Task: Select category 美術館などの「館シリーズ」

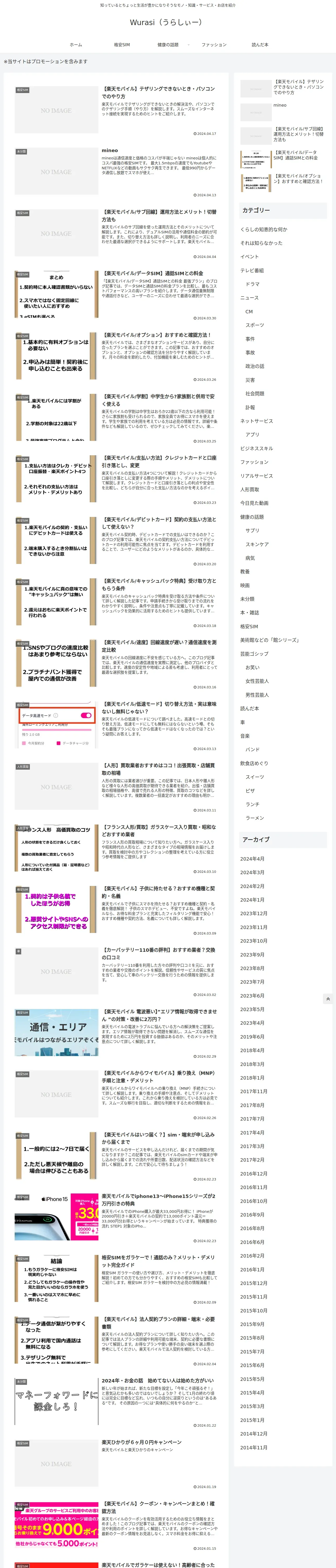Action: click(x=270, y=640)
